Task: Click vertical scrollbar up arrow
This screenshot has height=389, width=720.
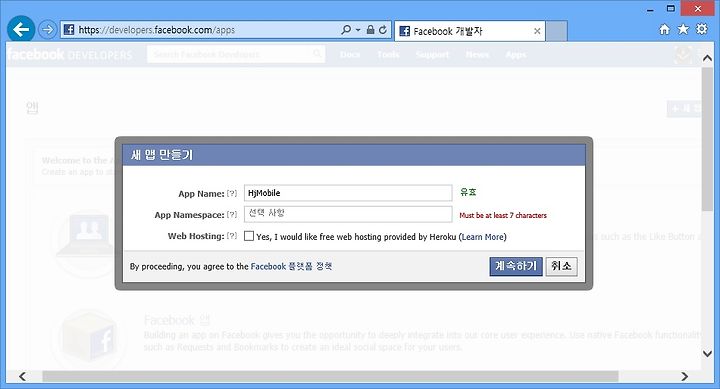Action: coord(707,58)
